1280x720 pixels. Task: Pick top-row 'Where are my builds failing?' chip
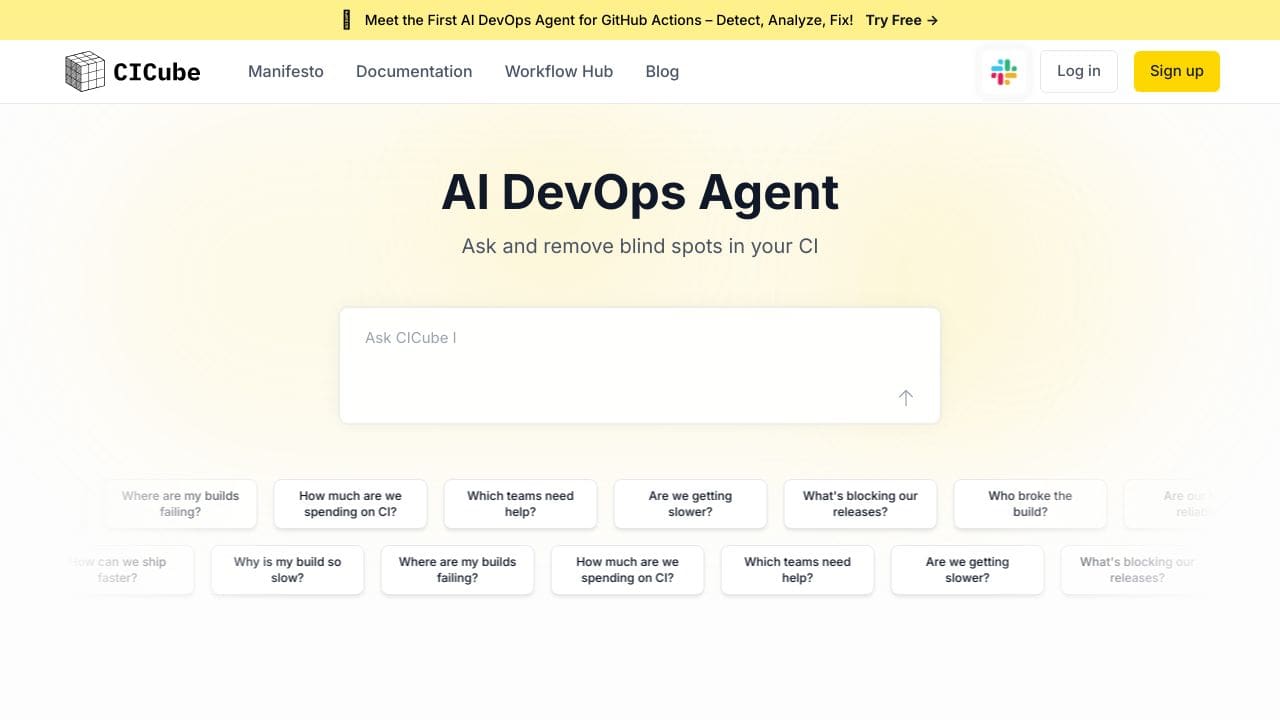180,504
